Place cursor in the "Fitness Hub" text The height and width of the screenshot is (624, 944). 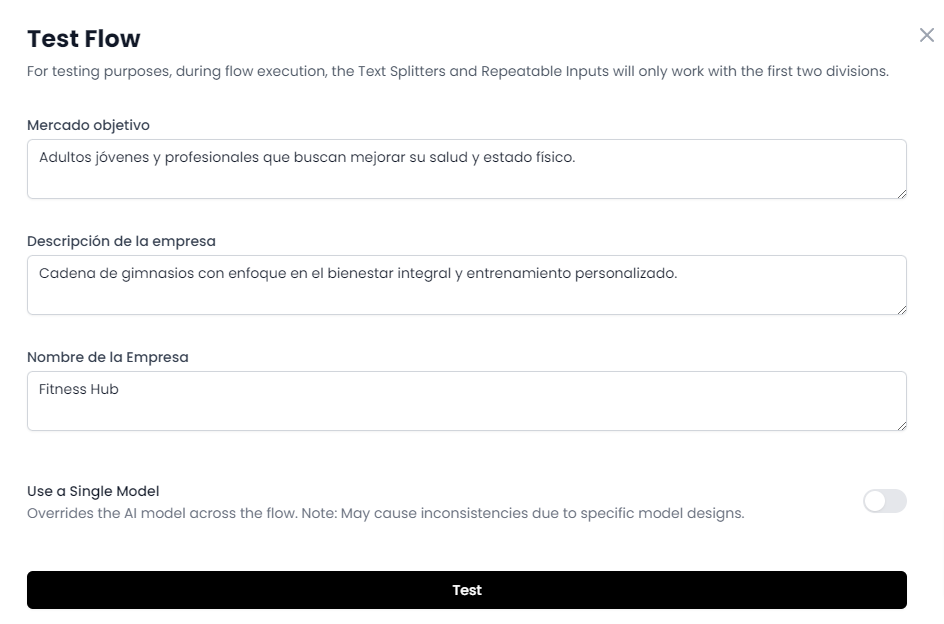[79, 390]
